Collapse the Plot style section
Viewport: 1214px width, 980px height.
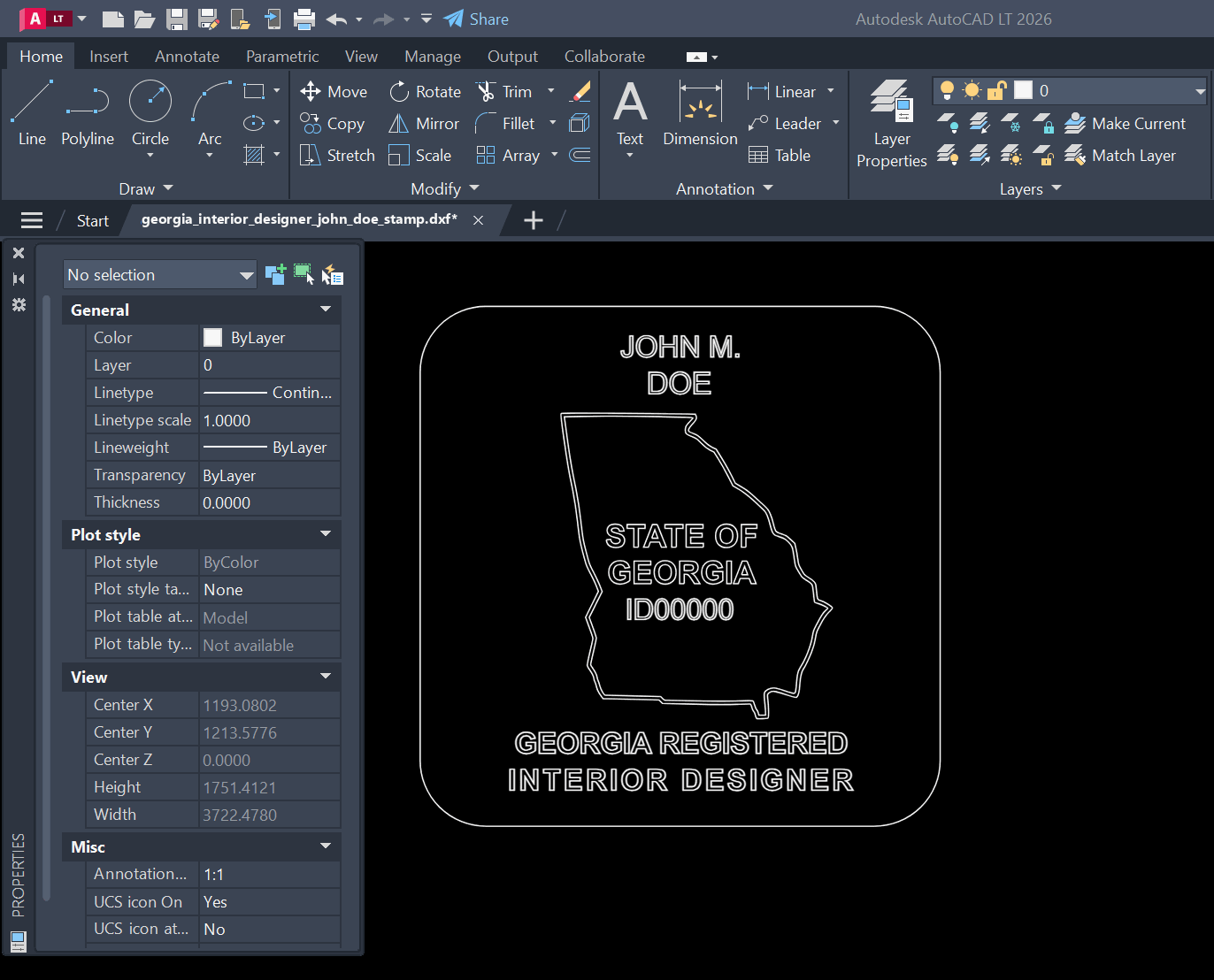click(326, 534)
